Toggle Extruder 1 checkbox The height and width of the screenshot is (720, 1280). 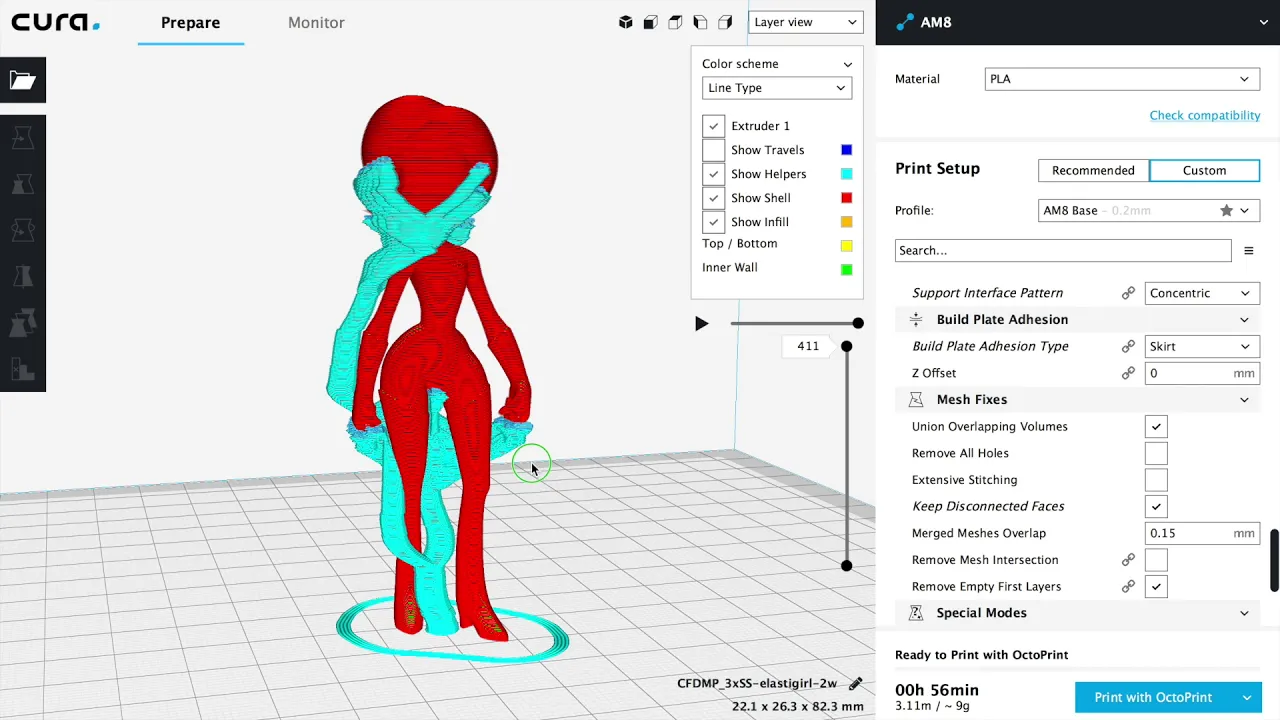click(713, 126)
